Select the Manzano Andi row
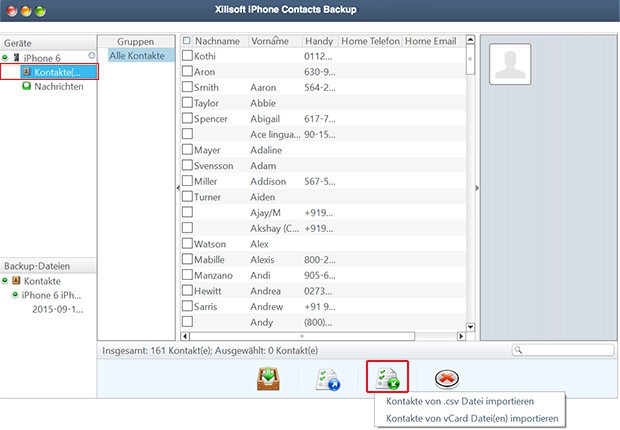This screenshot has width=620, height=430. click(323, 275)
